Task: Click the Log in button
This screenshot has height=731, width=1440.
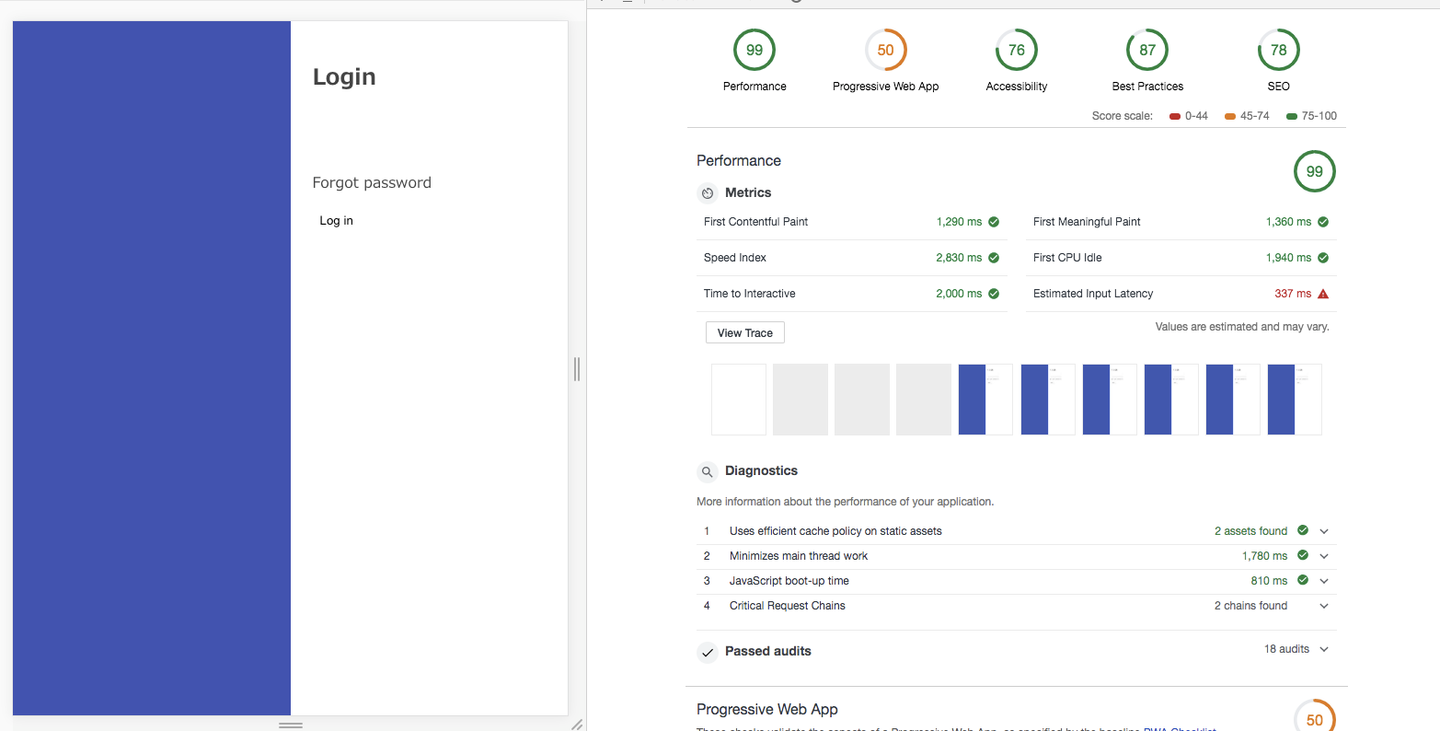Action: coord(336,221)
